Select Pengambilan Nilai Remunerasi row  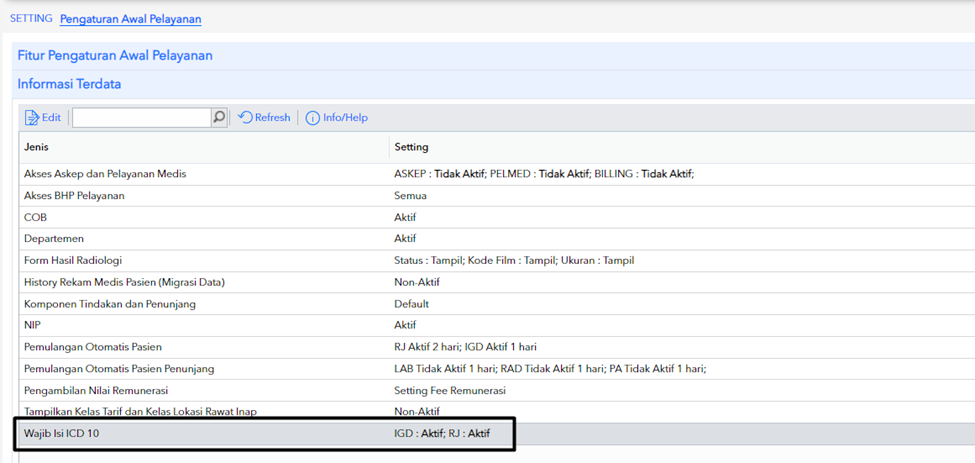click(x=96, y=390)
